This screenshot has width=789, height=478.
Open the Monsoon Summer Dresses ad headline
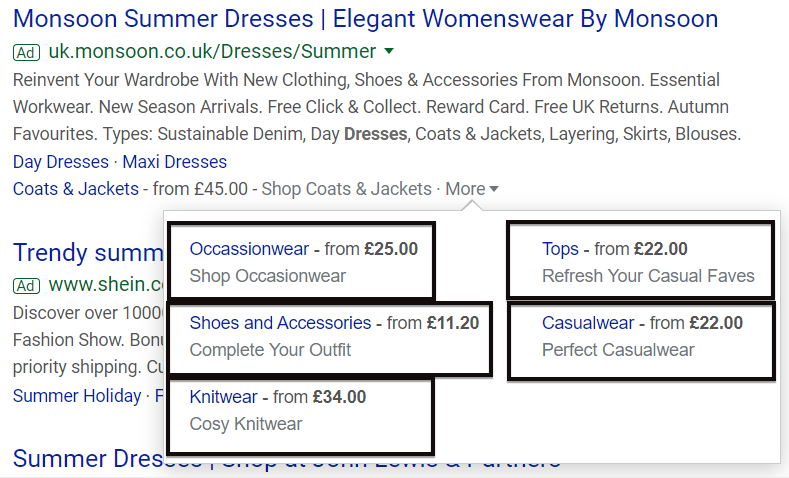(365, 19)
